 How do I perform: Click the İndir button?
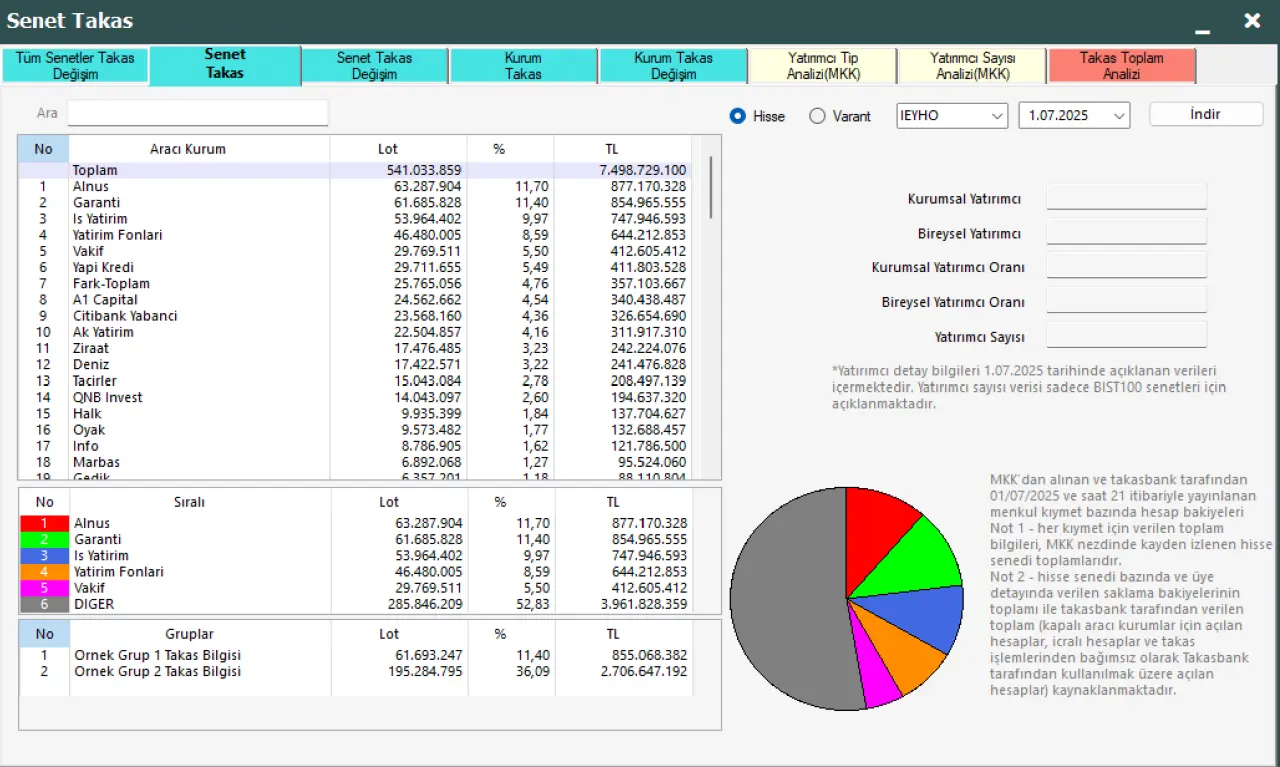pyautogui.click(x=1205, y=114)
